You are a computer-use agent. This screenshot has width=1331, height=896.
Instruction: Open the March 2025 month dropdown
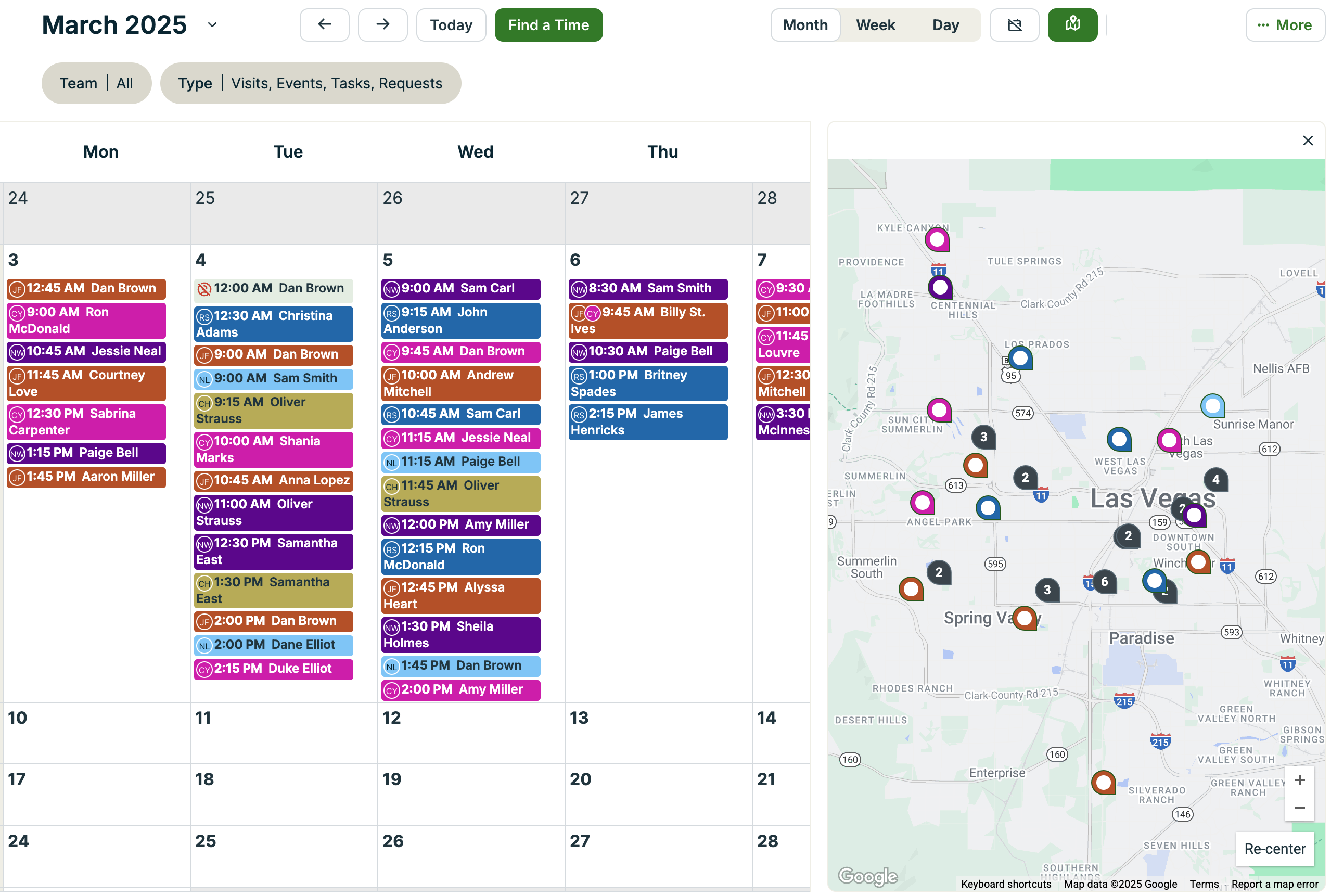(x=212, y=24)
